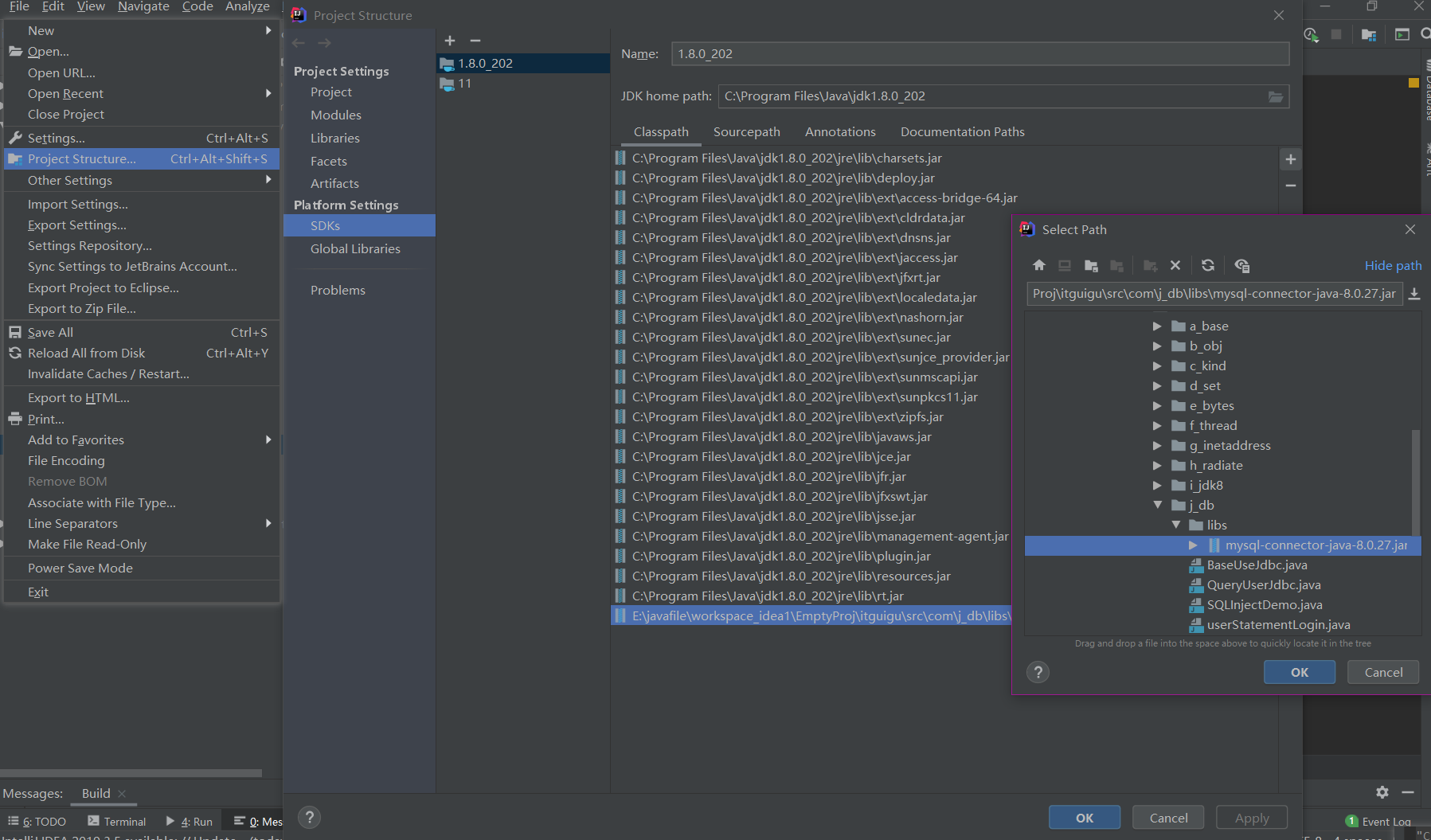The image size is (1431, 840).
Task: Open the New submenu arrow in File menu
Action: coord(268,30)
